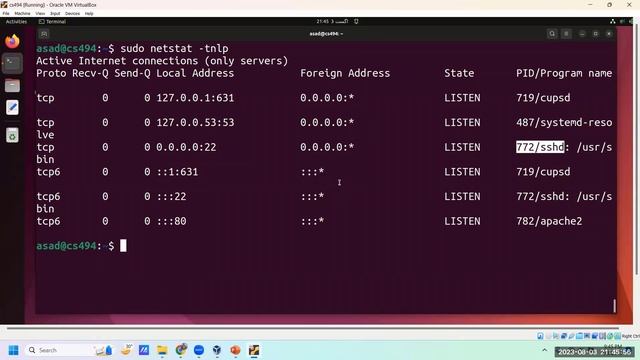Open the VirtualBox File menu
The width and height of the screenshot is (640, 360).
pyautogui.click(x=6, y=13)
